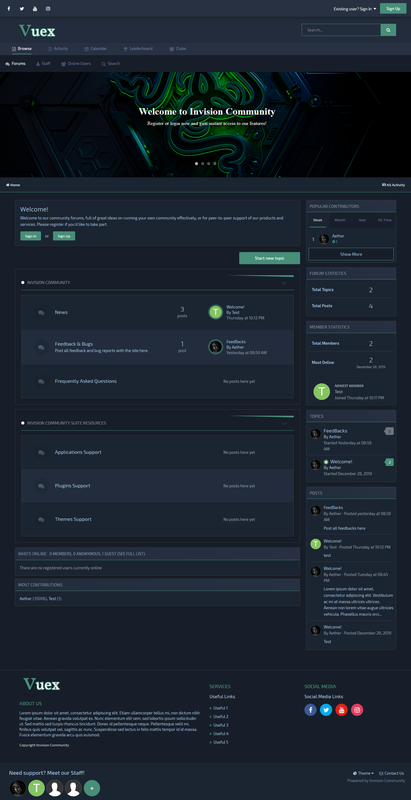Image resolution: width=411 pixels, height=800 pixels.
Task: Open Aether's avatar in Popular Contributors
Action: pos(324,239)
